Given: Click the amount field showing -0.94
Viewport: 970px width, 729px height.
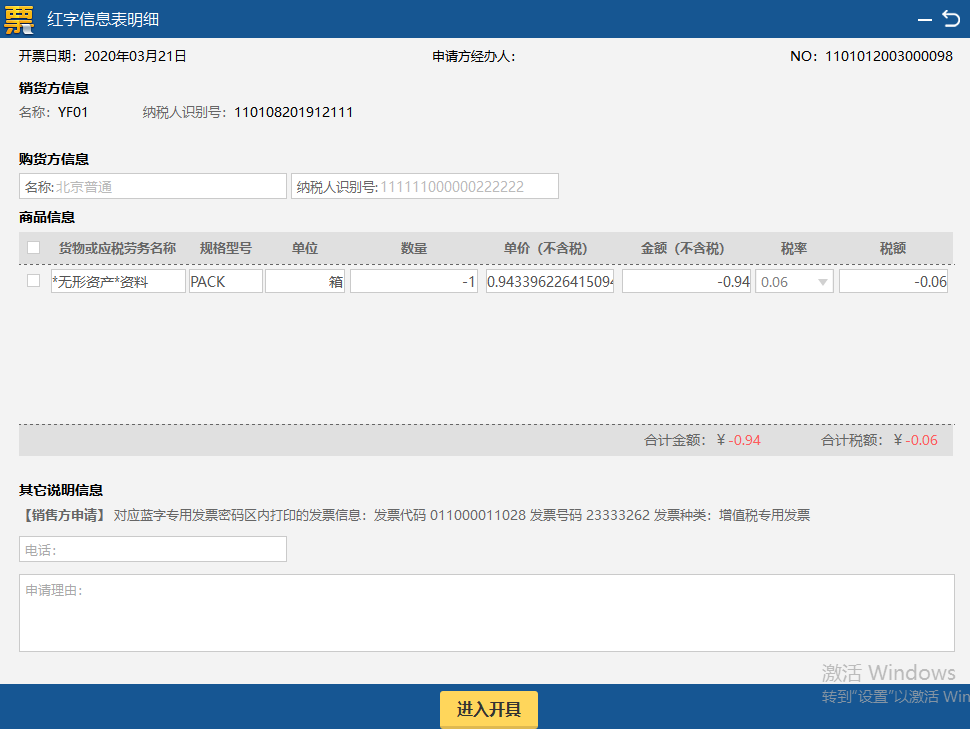Looking at the screenshot, I should click(686, 281).
